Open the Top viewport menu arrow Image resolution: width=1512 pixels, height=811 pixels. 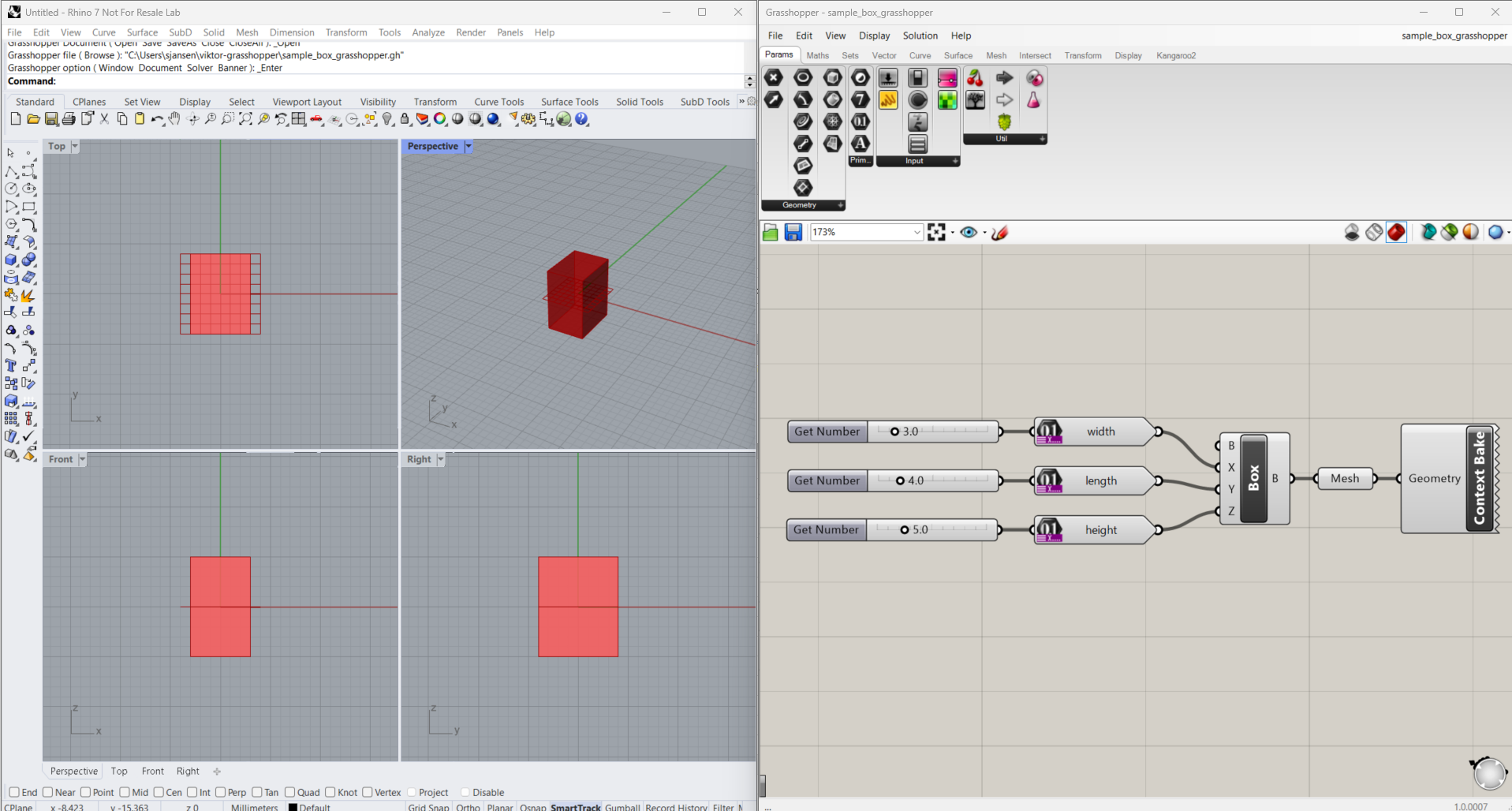(75, 147)
